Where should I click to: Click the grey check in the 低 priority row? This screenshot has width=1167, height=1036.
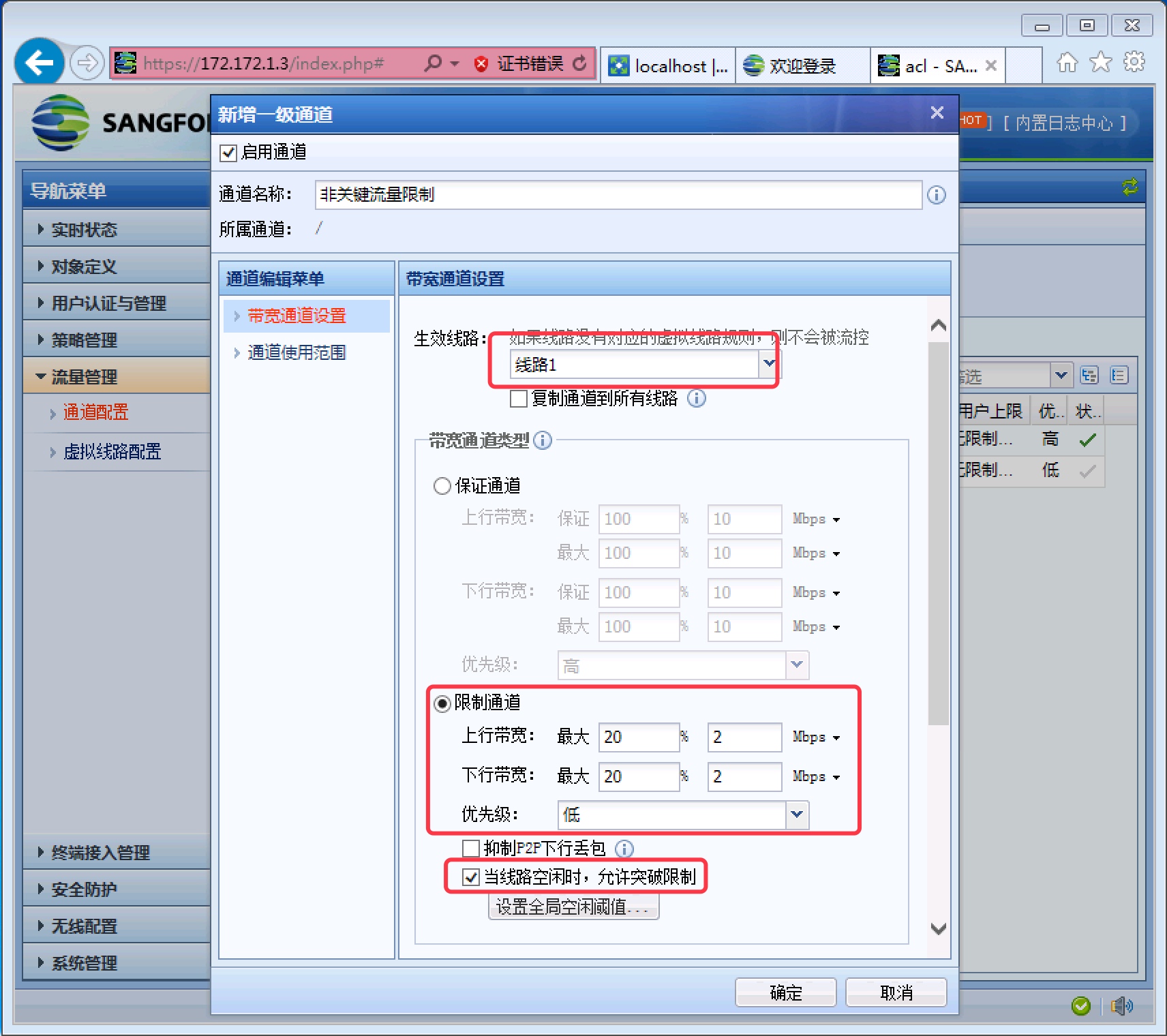click(x=1088, y=470)
